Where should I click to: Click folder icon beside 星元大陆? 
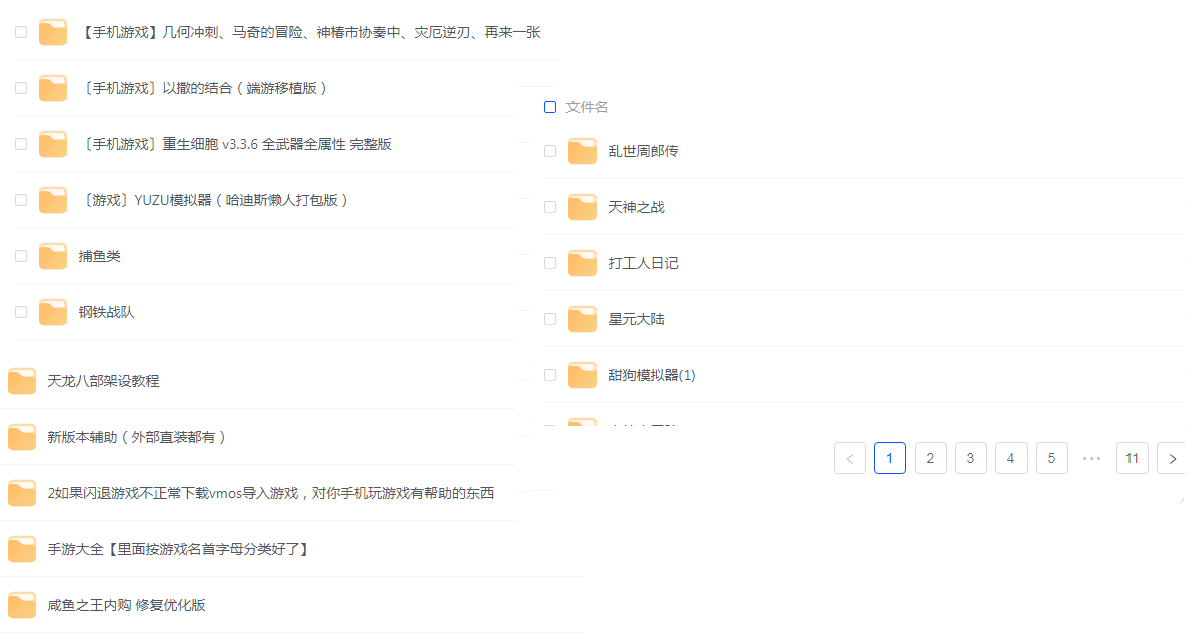coord(582,319)
